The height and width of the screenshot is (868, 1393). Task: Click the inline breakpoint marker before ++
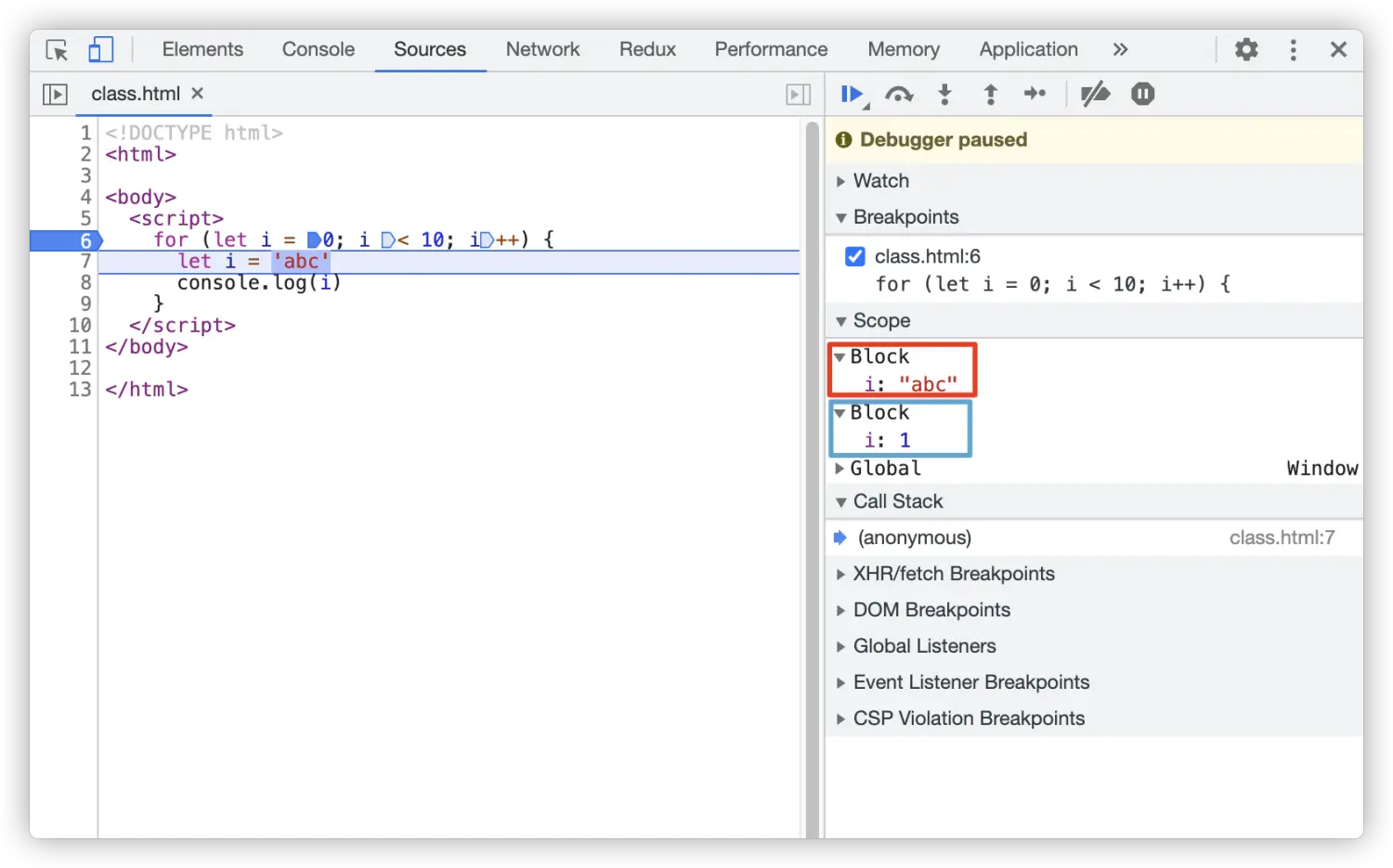pyautogui.click(x=488, y=240)
